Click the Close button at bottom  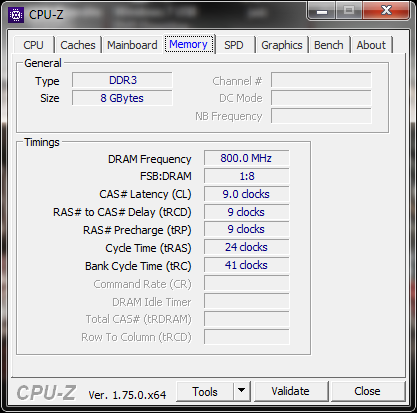pyautogui.click(x=367, y=391)
